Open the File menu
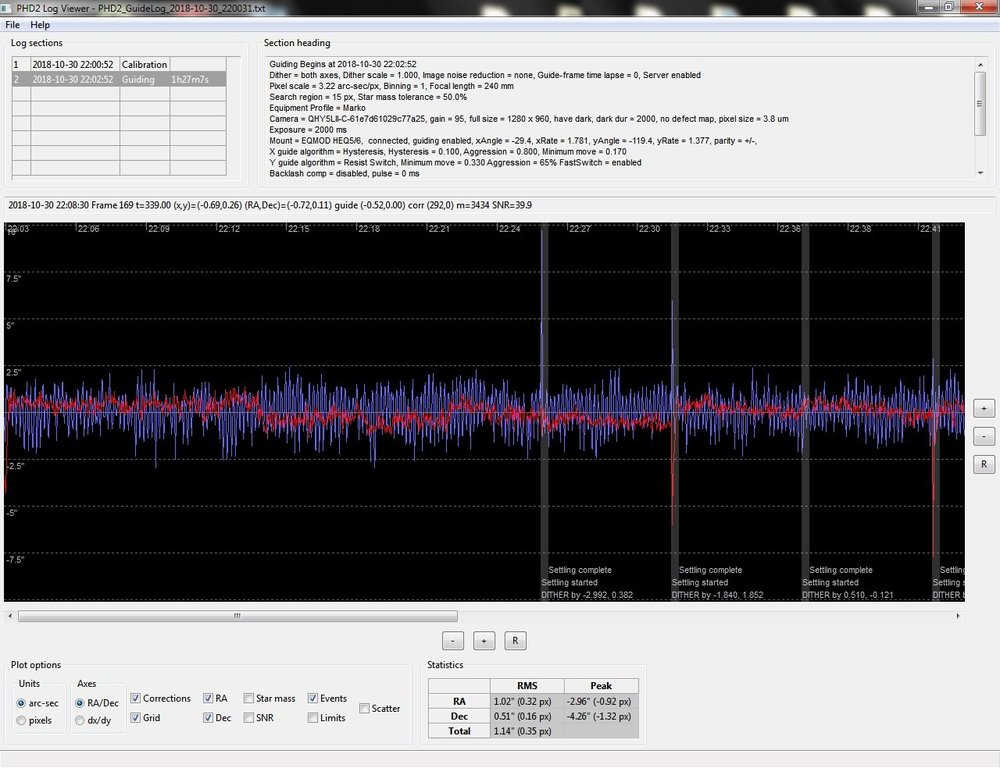This screenshot has width=1000, height=768. click(12, 25)
